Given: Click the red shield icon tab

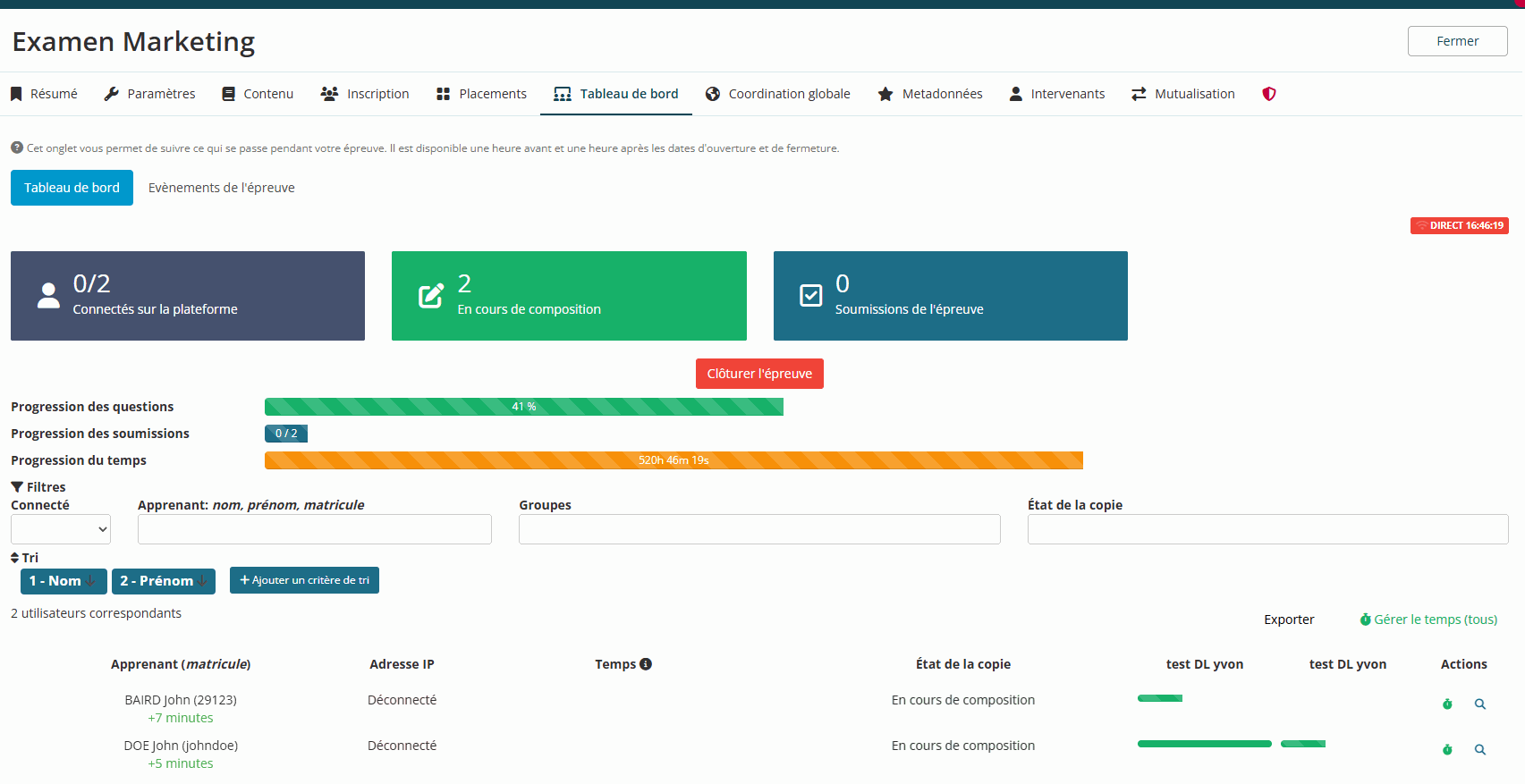Looking at the screenshot, I should 1268,94.
